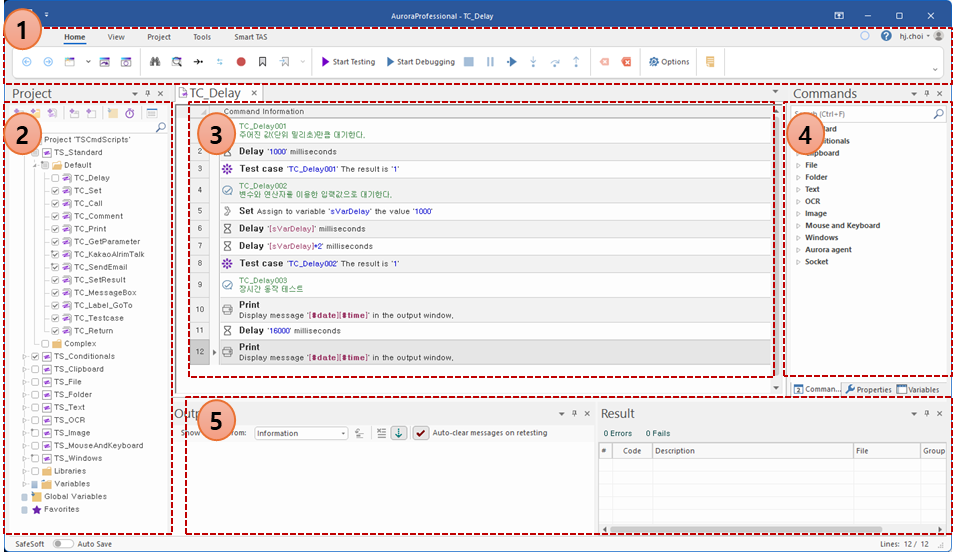Screen dimensions: 953x552
Task: Open the Smart TAS ribbon tab
Action: (x=250, y=37)
